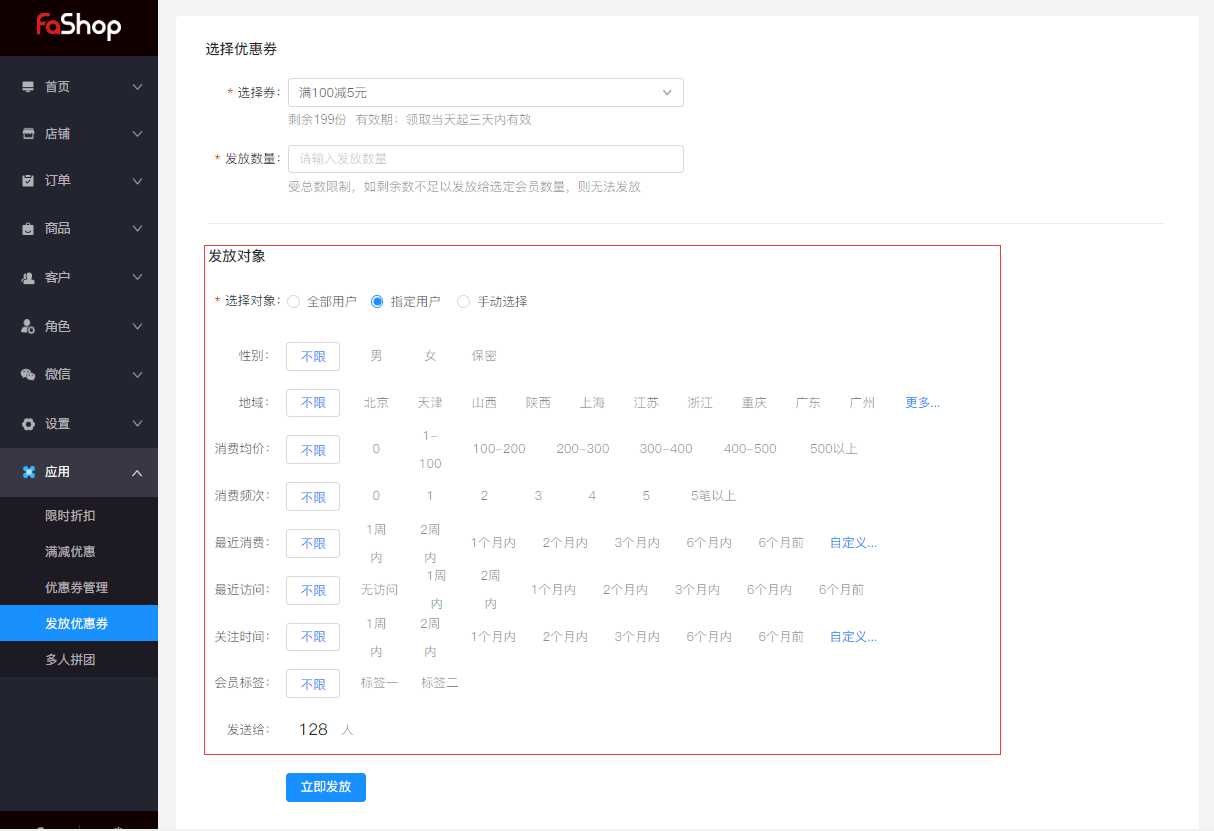Click 自定义... in 最近消费 row

(x=853, y=543)
